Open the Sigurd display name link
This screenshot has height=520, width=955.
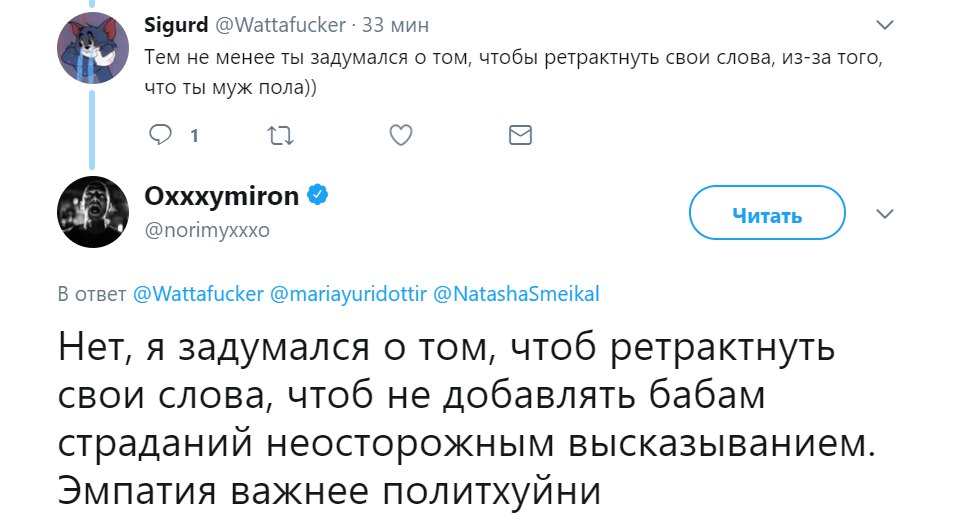(x=176, y=24)
